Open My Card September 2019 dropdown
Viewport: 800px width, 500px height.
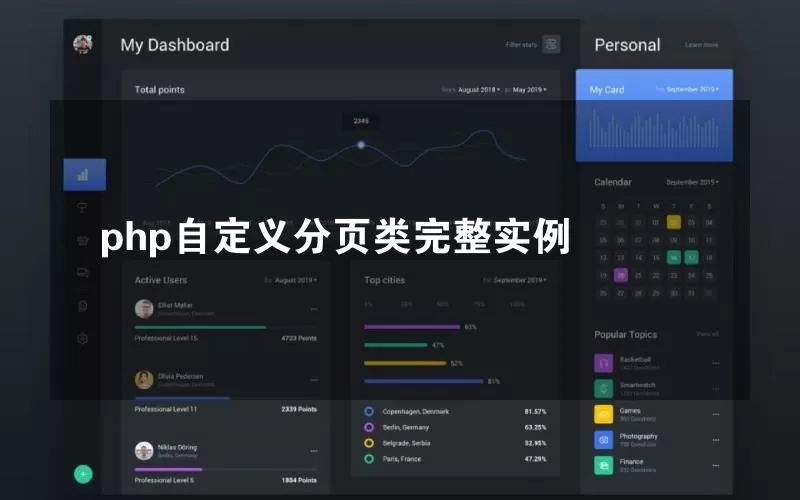pyautogui.click(x=692, y=89)
